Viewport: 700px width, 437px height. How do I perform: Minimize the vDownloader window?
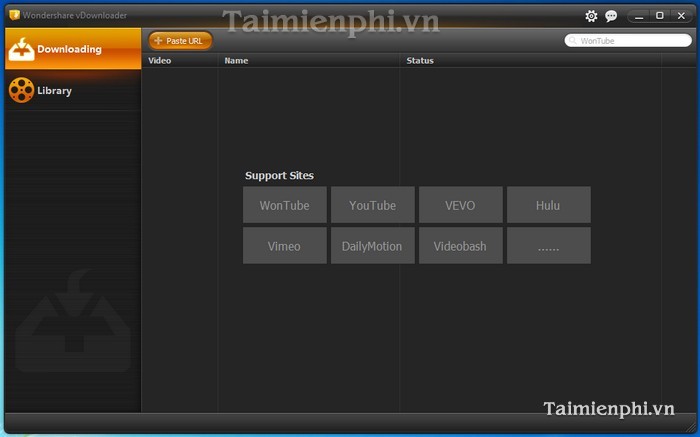coord(639,16)
